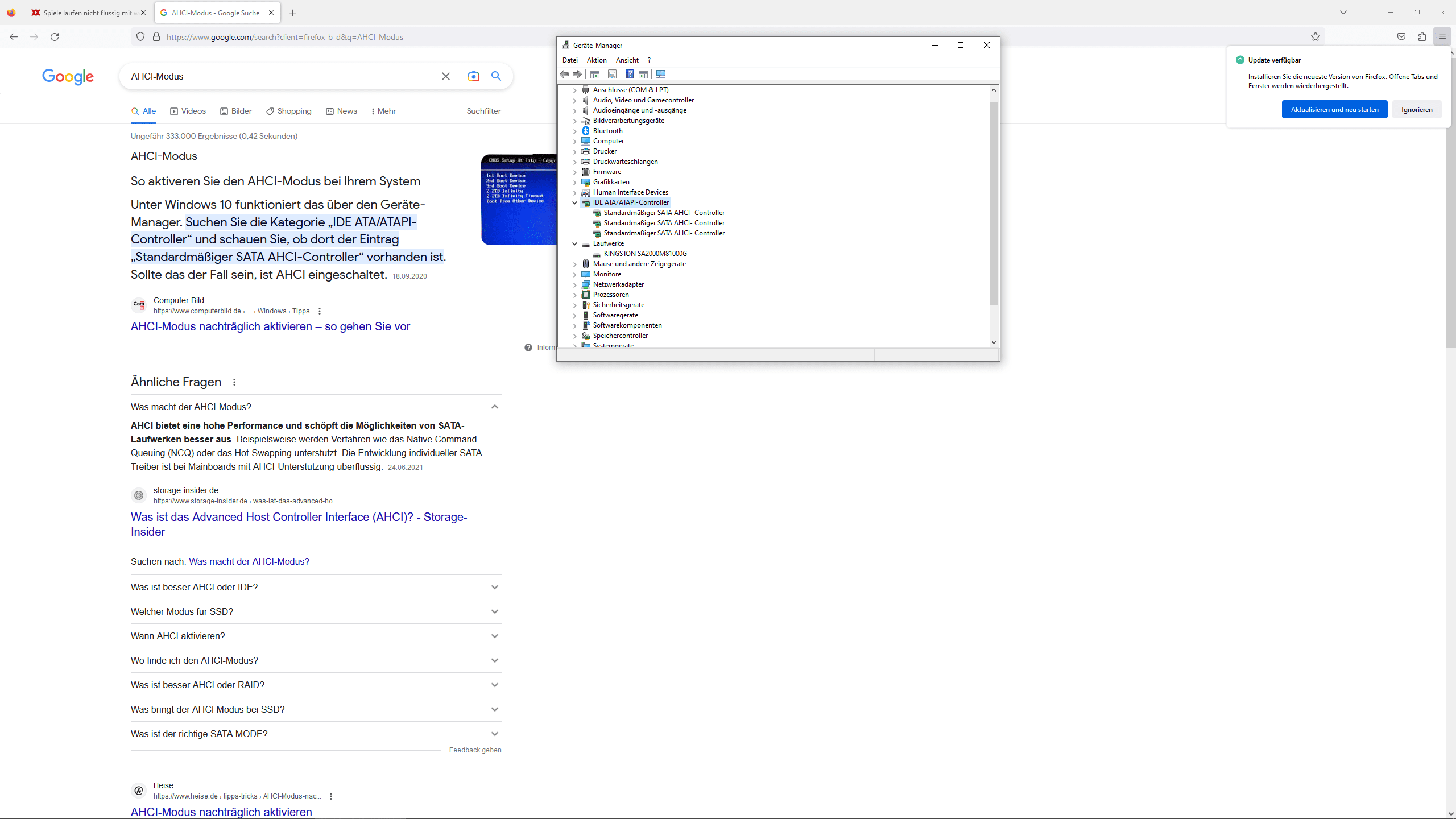Switch to News search tab
The width and height of the screenshot is (1456, 819).
(341, 111)
